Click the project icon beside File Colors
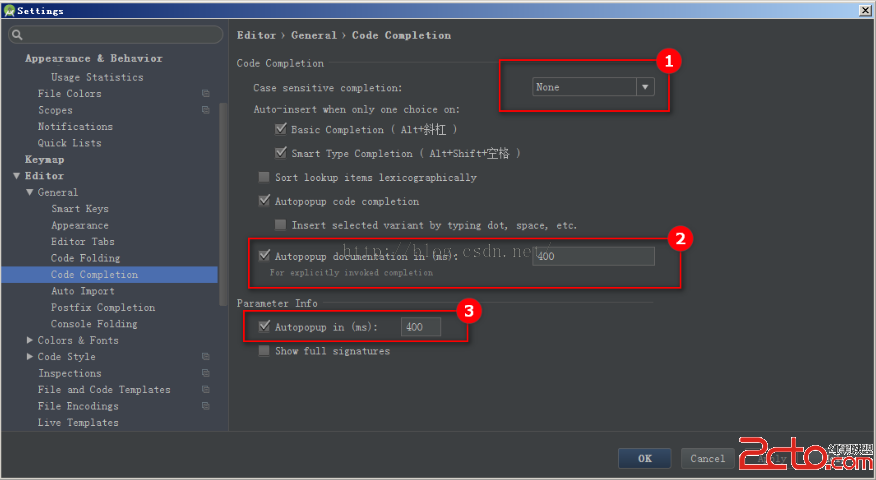The width and height of the screenshot is (876, 480). (205, 94)
